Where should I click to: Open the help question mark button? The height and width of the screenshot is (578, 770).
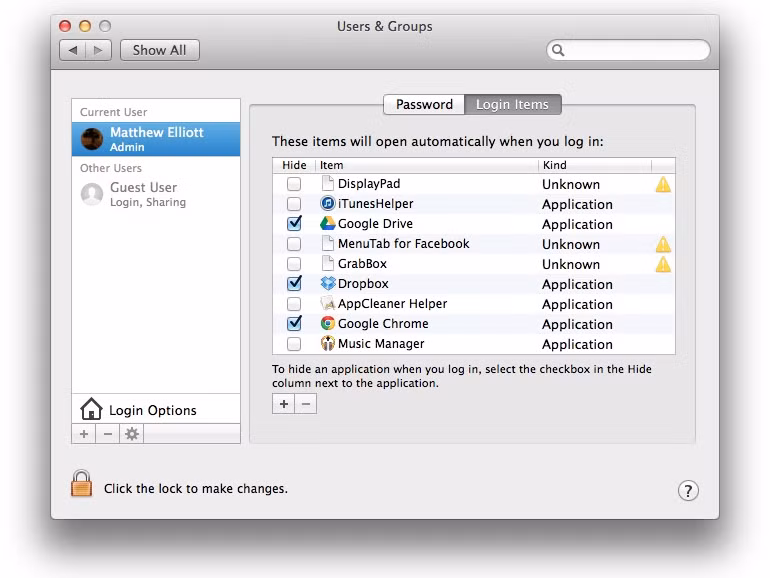pyautogui.click(x=688, y=490)
